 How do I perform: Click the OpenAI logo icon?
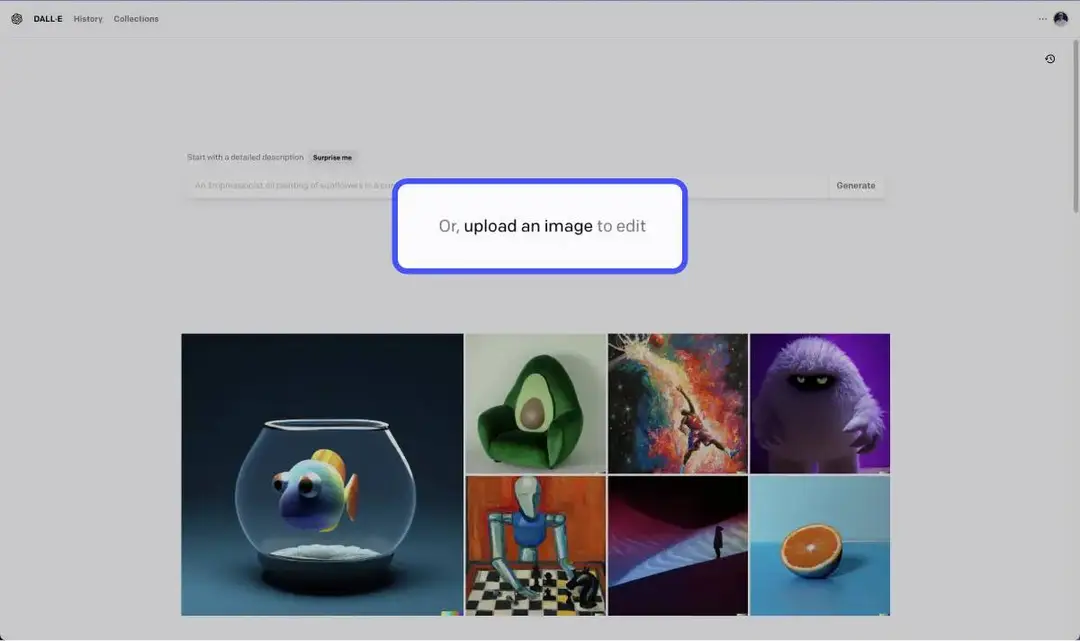coord(17,19)
